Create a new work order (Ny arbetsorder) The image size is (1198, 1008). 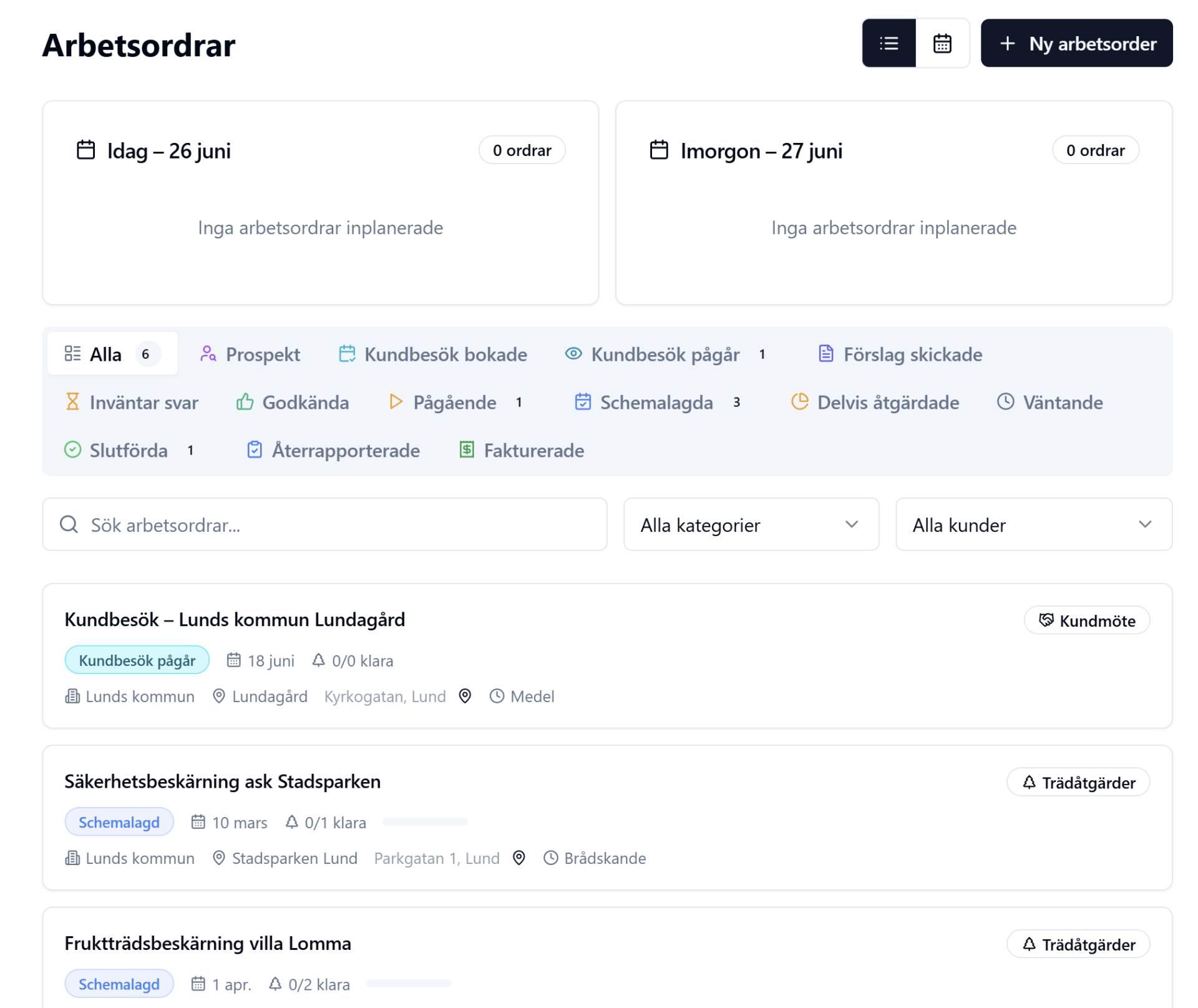pyautogui.click(x=1076, y=43)
